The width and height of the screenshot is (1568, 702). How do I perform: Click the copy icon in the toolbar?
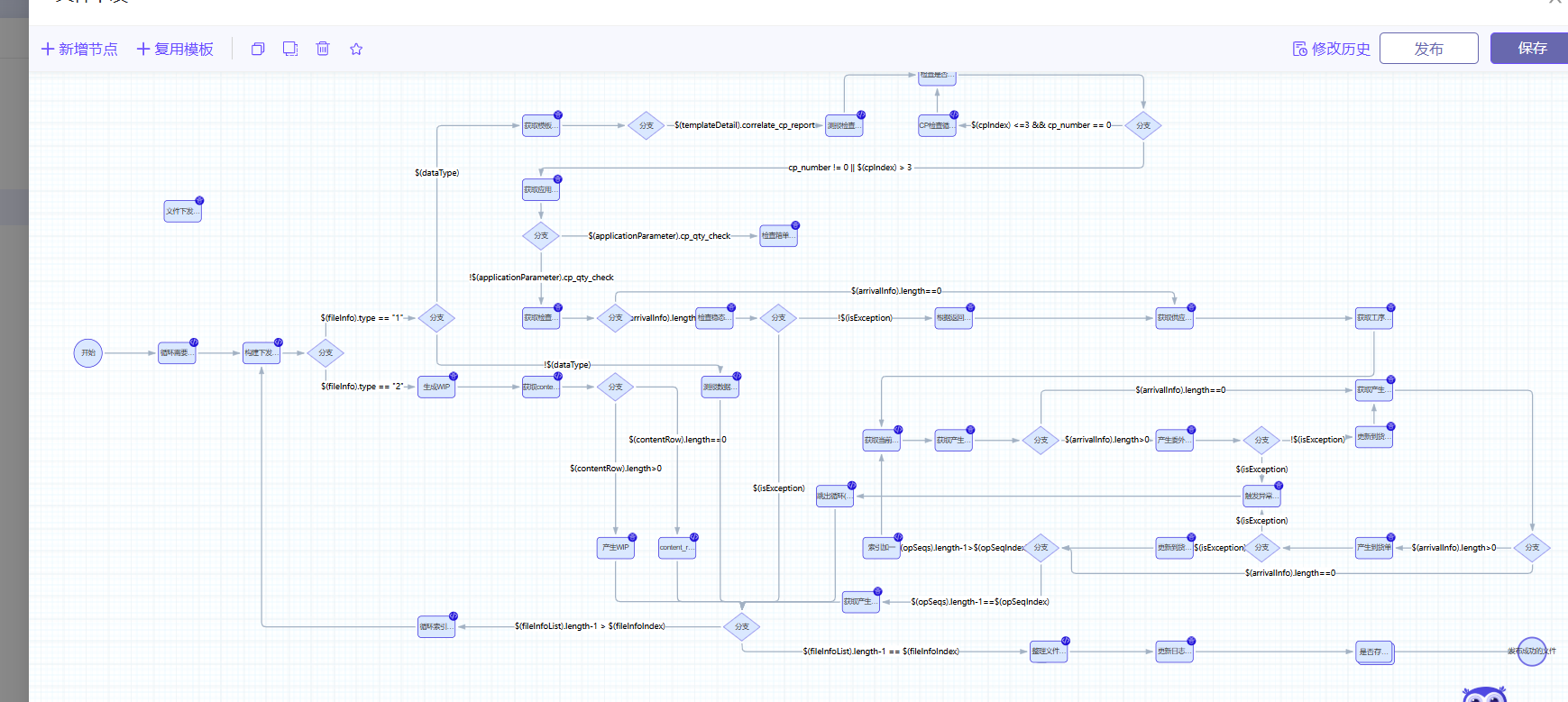pos(258,49)
